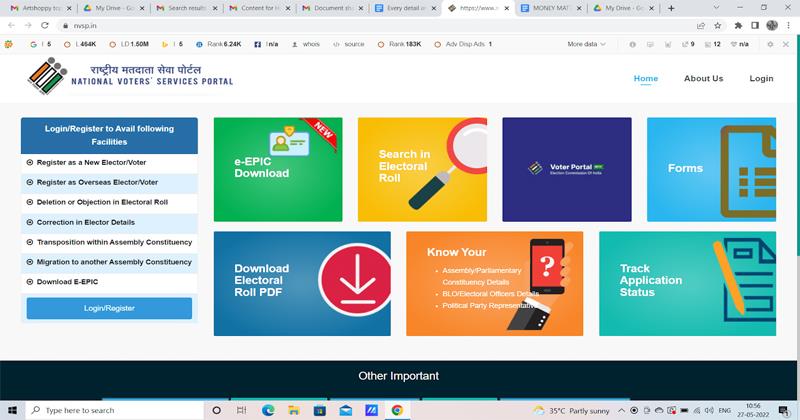Click the whois item in SEO toolbar
Screen dimensions: 800x420
(306, 44)
